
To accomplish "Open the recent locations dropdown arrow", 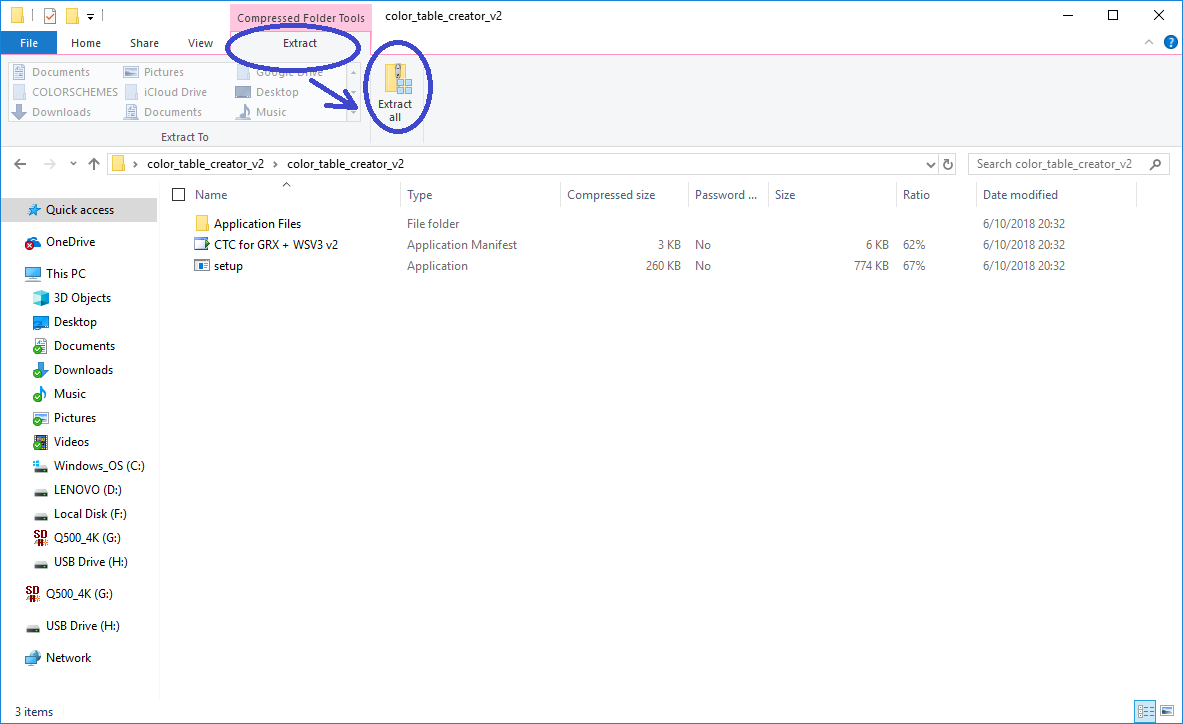I will tap(73, 164).
